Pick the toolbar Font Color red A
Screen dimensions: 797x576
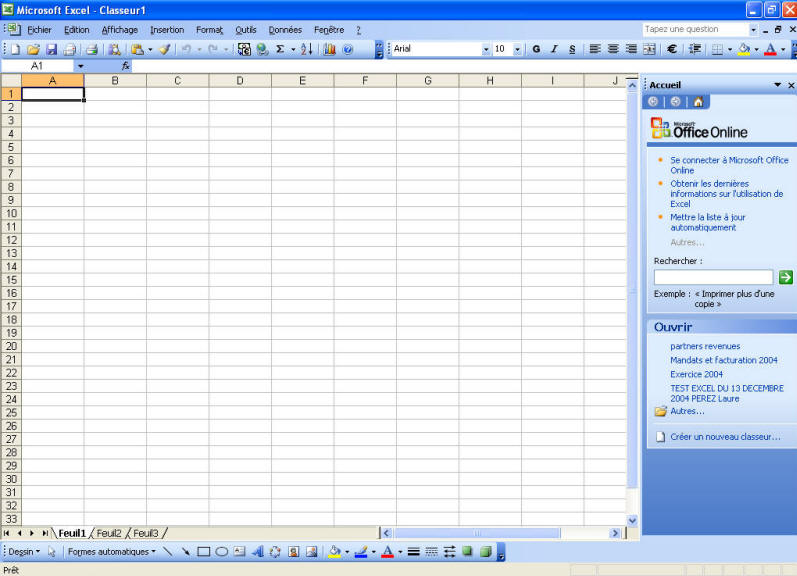(771, 49)
